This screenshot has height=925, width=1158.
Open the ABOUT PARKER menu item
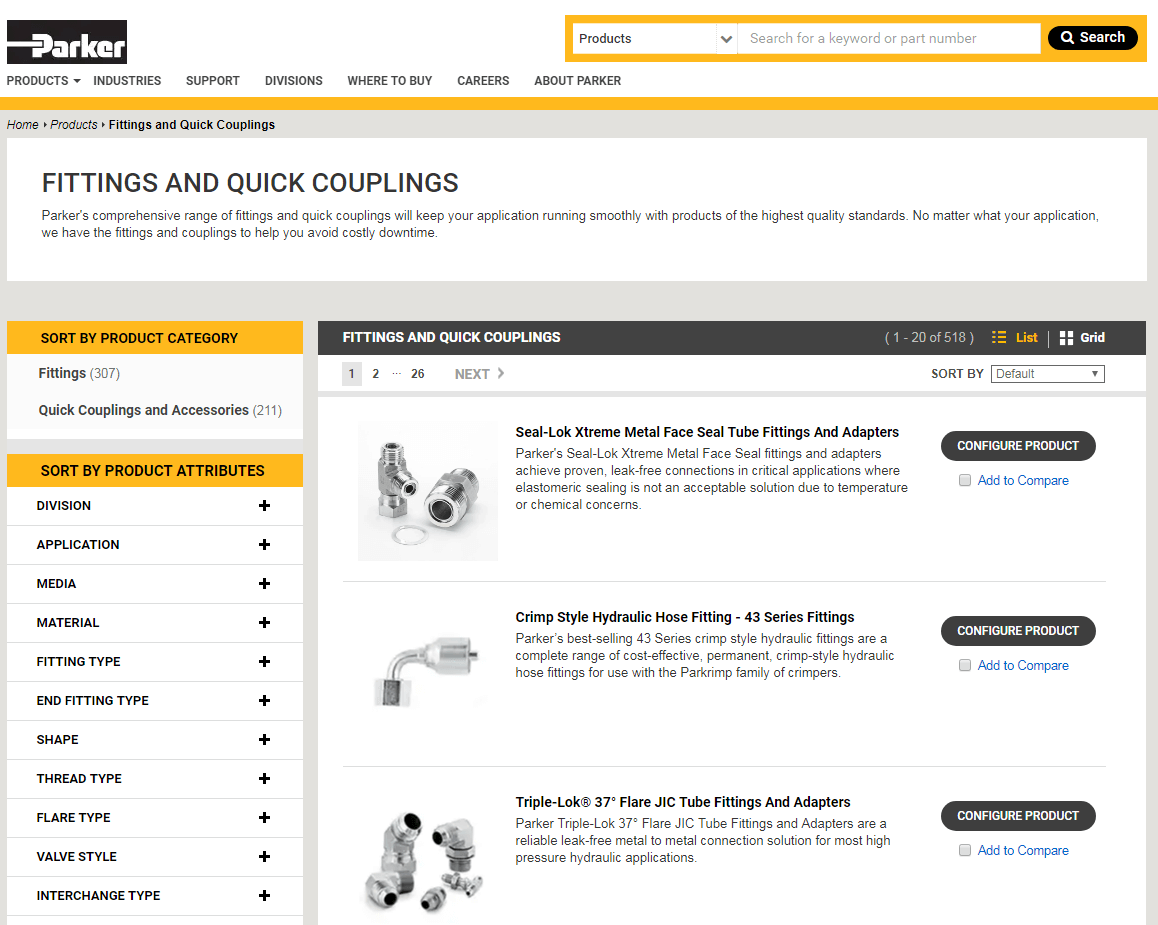[x=578, y=80]
